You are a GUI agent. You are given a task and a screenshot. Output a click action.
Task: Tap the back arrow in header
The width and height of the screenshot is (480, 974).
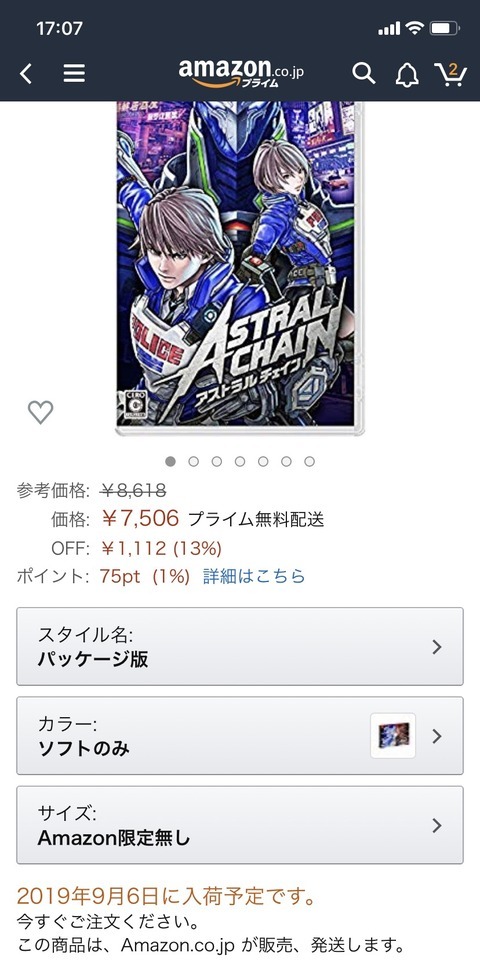25,74
